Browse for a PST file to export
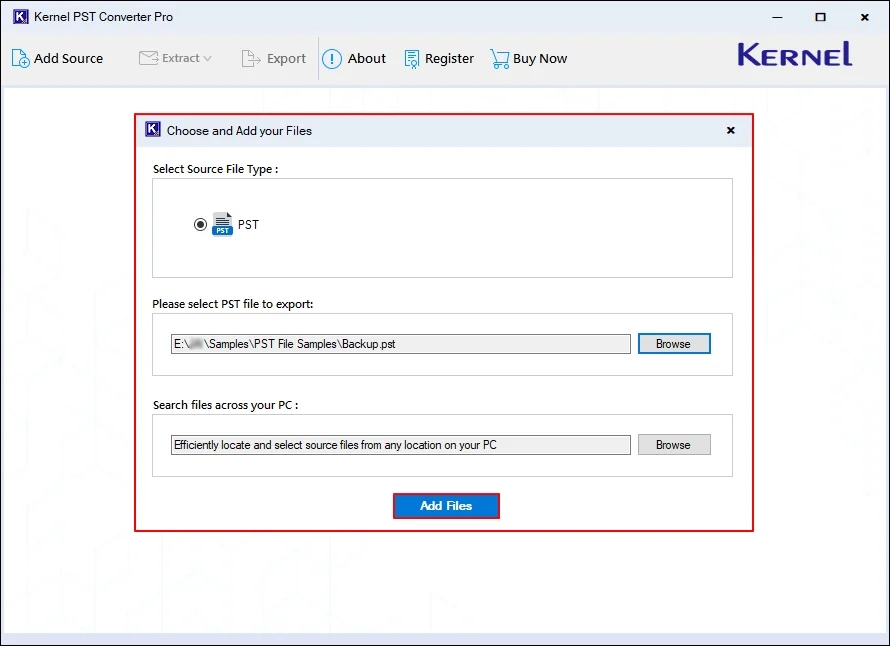Viewport: 890px width, 646px height. pyautogui.click(x=673, y=343)
